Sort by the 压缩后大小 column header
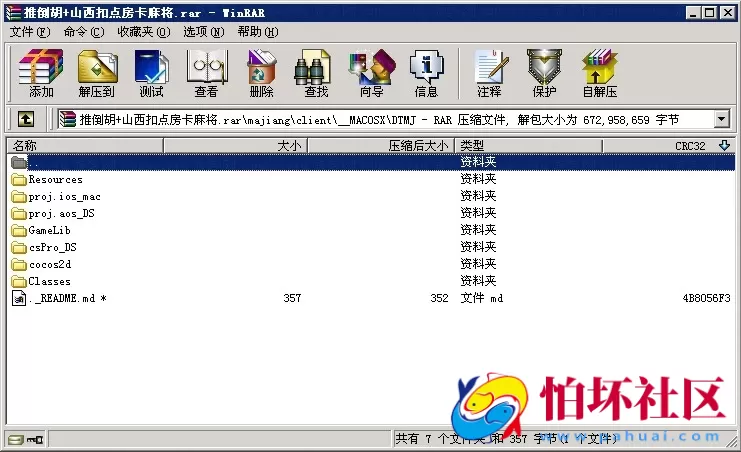Screen dimensions: 741x452 coord(381,146)
